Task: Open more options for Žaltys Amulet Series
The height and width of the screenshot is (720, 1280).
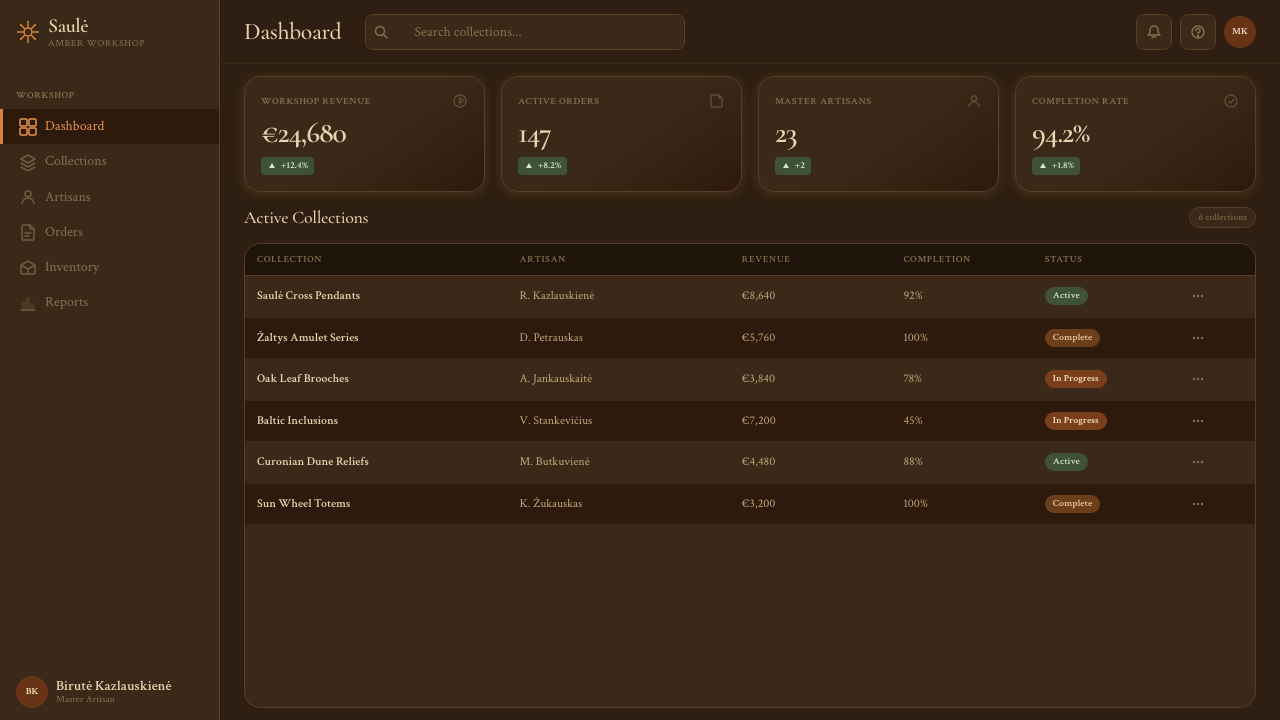Action: point(1198,338)
